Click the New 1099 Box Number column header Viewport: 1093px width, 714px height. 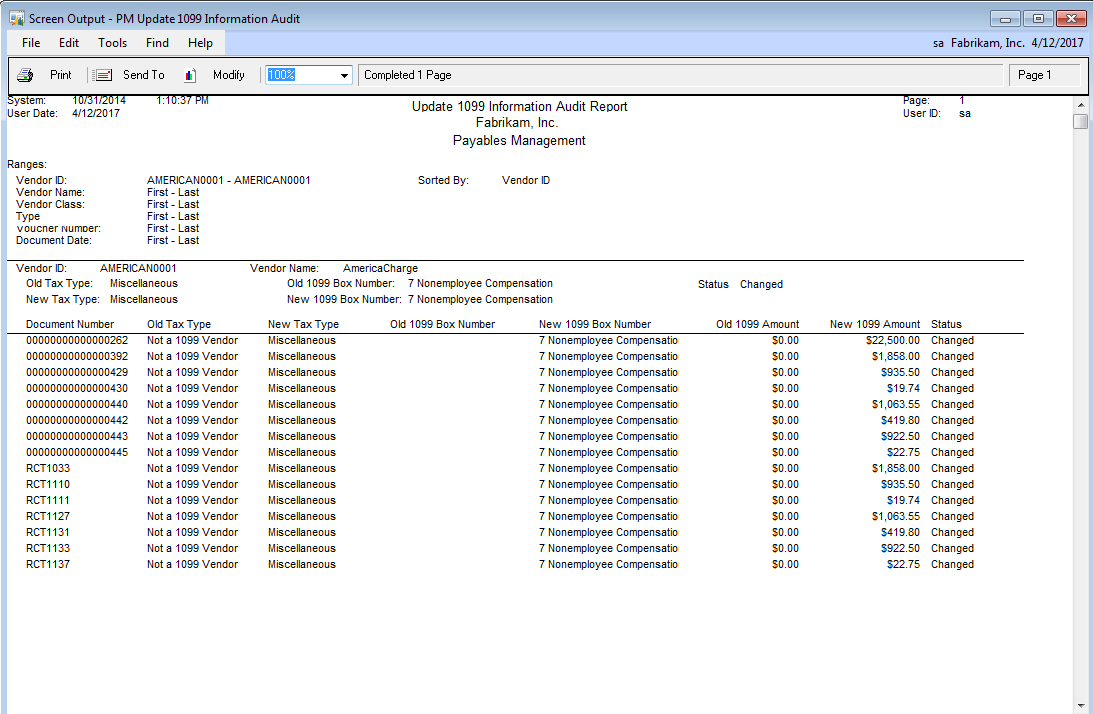coord(595,324)
